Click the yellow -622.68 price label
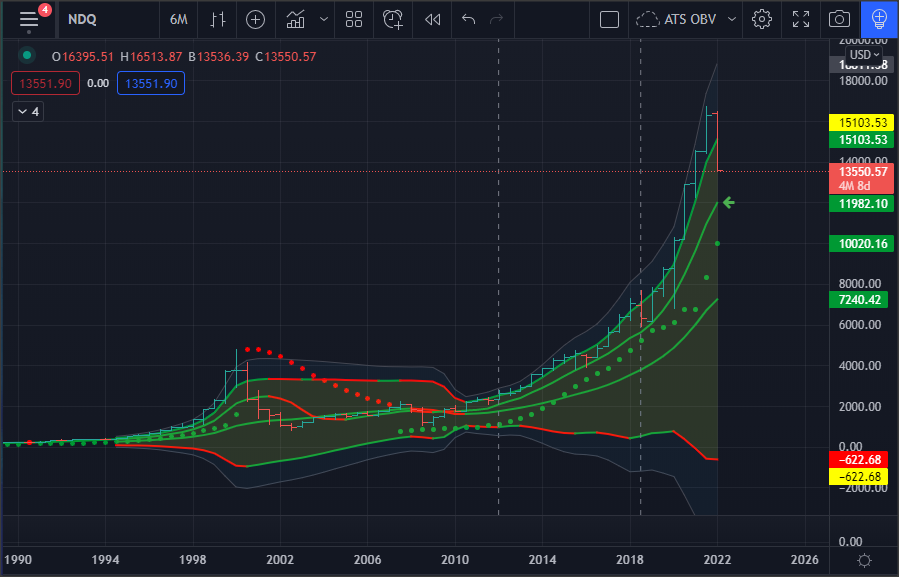The width and height of the screenshot is (899, 577). (x=858, y=477)
